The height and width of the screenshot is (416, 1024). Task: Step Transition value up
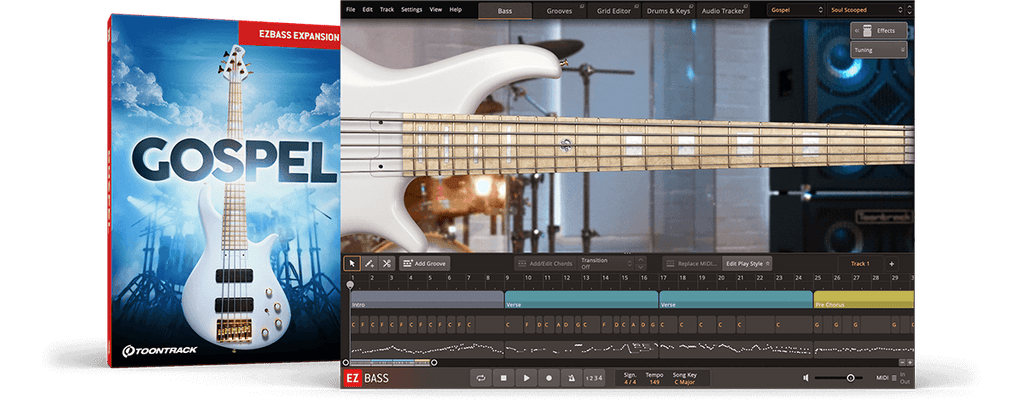coord(641,260)
